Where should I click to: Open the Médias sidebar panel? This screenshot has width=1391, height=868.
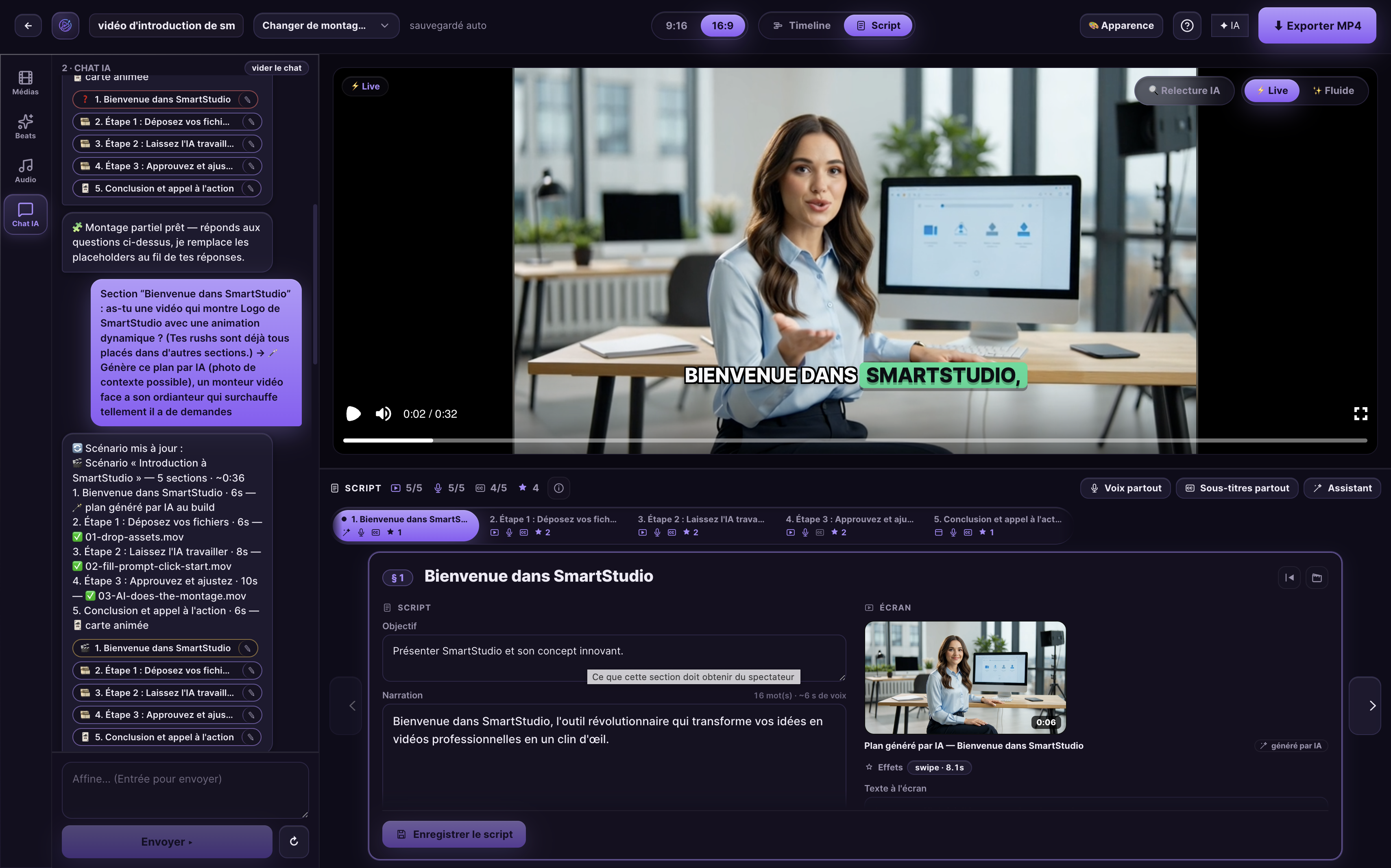(x=25, y=83)
